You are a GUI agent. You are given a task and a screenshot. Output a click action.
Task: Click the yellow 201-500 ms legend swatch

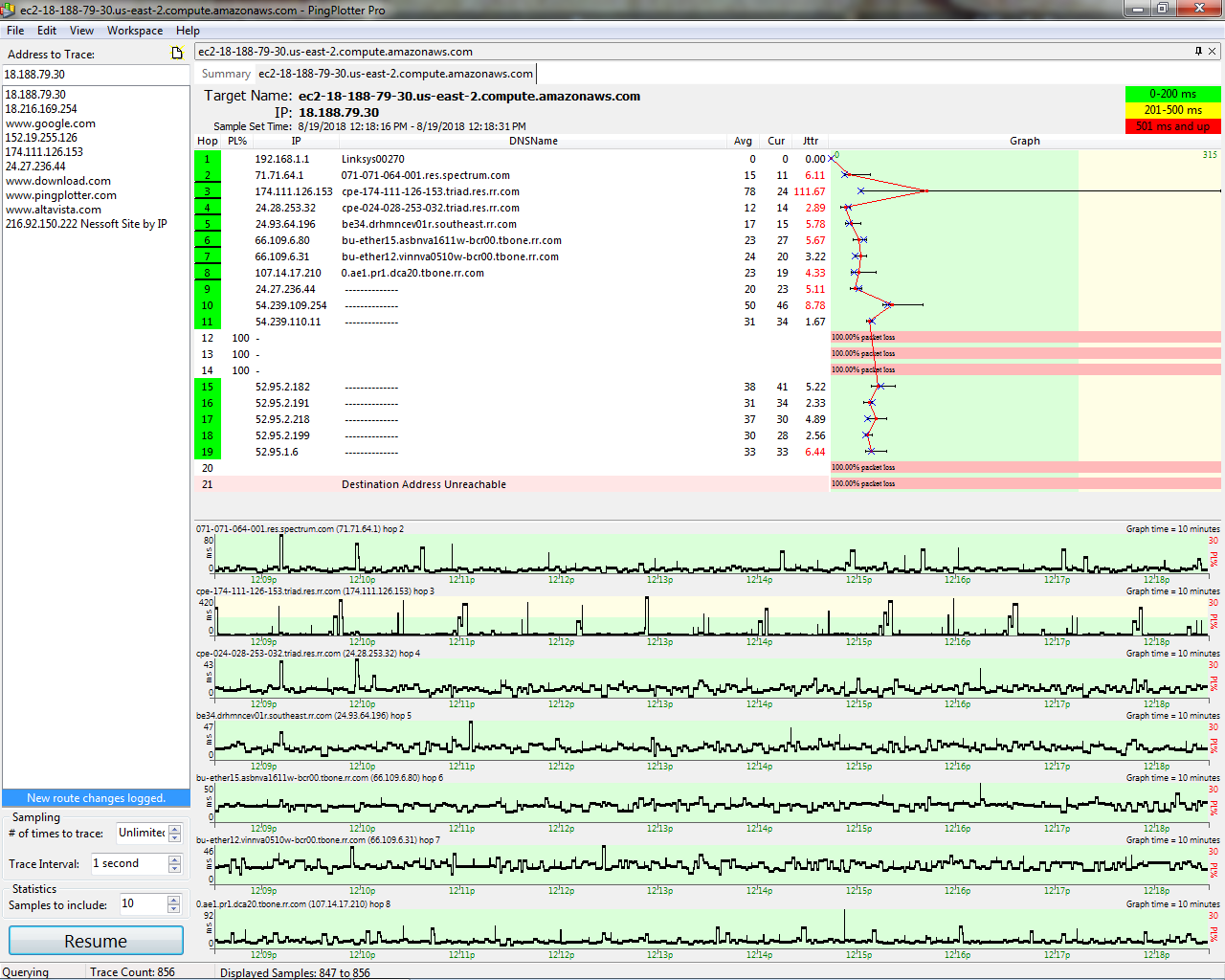click(x=1172, y=110)
